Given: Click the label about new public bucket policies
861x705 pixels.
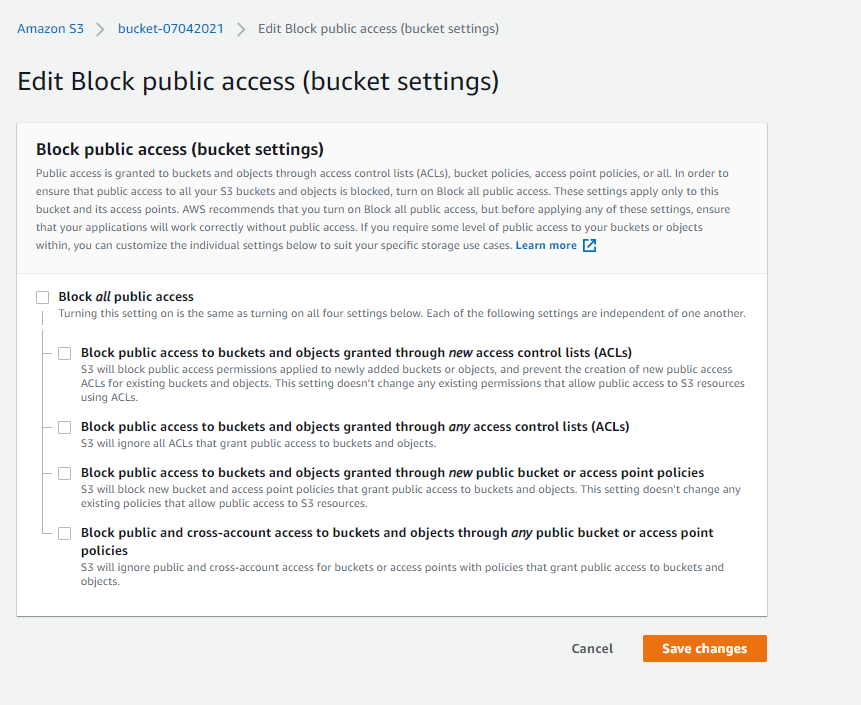Looking at the screenshot, I should tap(392, 473).
